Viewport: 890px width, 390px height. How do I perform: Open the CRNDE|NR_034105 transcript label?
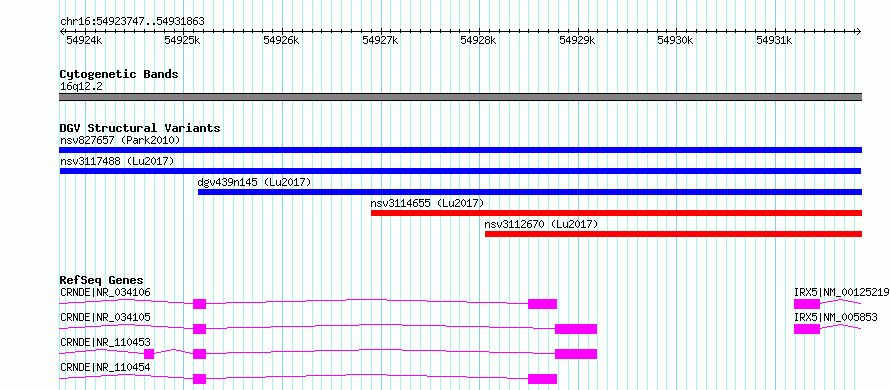[105, 317]
